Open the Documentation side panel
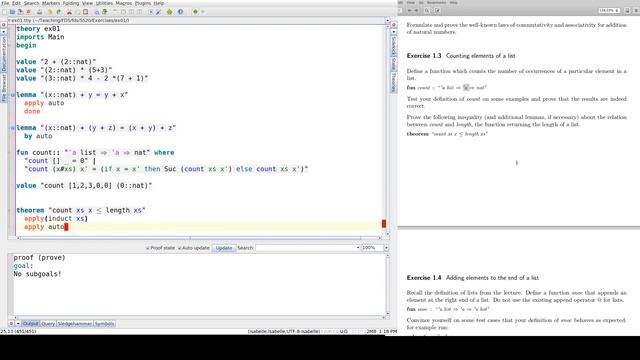 (x=4, y=54)
